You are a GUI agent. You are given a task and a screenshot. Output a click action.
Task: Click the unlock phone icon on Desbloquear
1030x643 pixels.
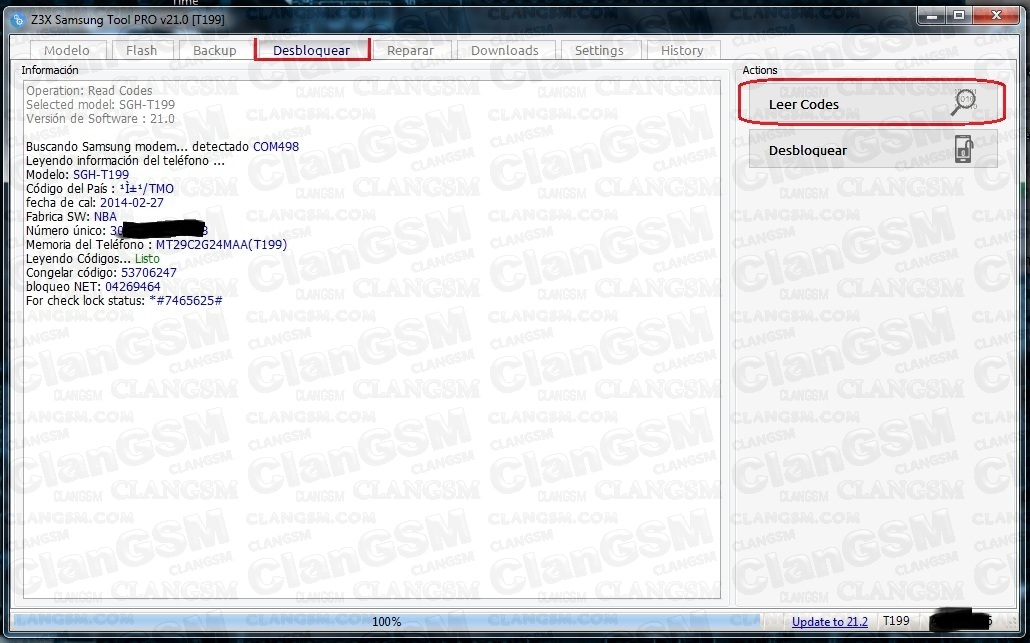tap(964, 149)
